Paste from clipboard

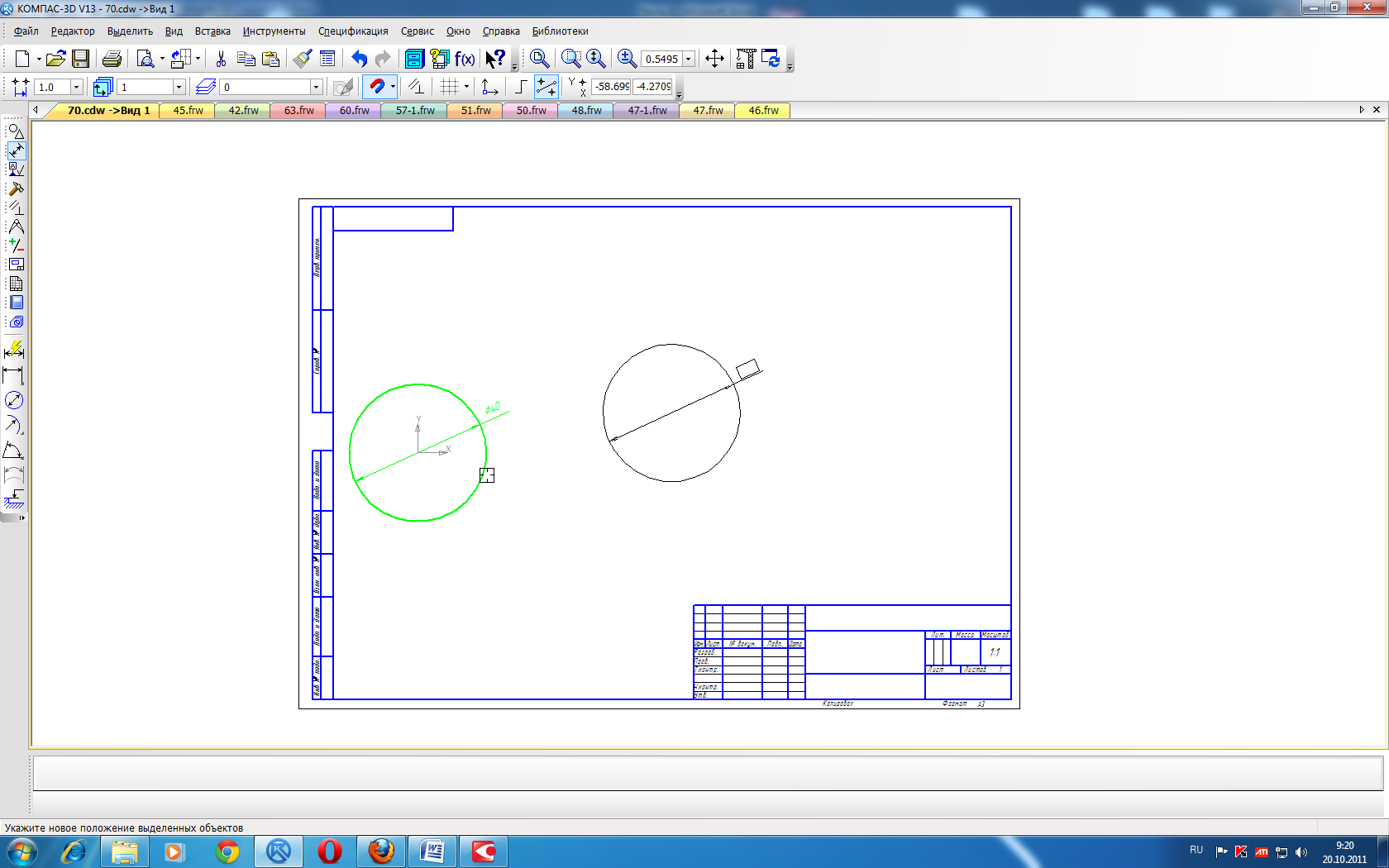click(x=270, y=59)
